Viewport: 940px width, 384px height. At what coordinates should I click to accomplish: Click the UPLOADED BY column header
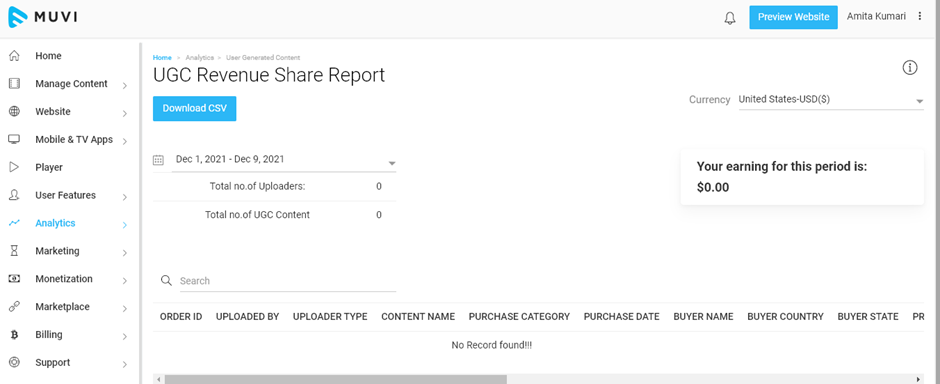(248, 316)
